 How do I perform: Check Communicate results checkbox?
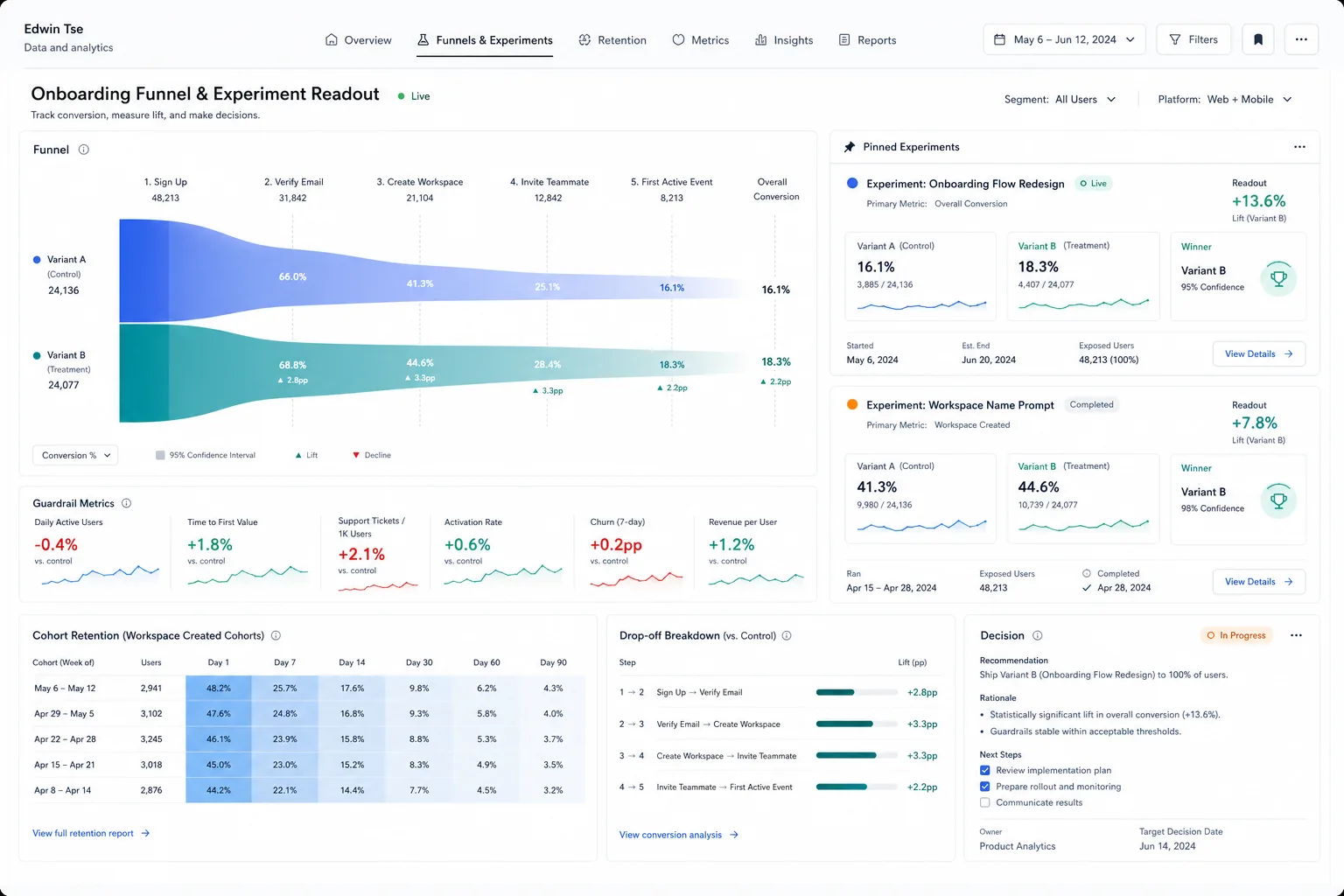point(985,802)
